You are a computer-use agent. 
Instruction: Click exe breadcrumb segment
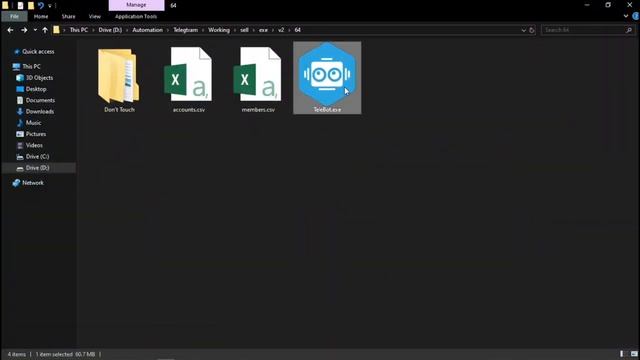coord(263,30)
